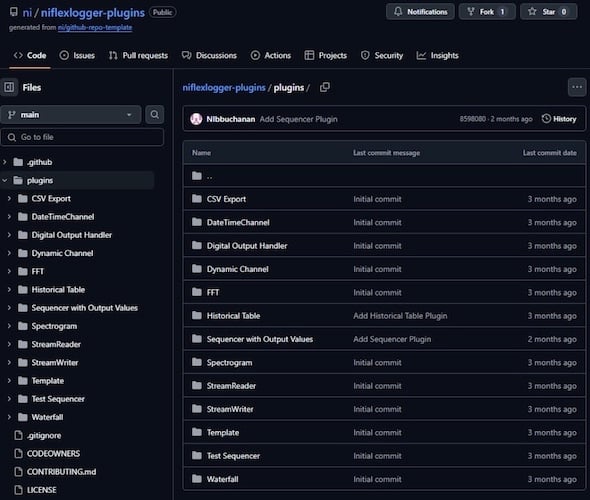The image size is (590, 500).
Task: Open .gitignore file in tree
Action: click(44, 436)
